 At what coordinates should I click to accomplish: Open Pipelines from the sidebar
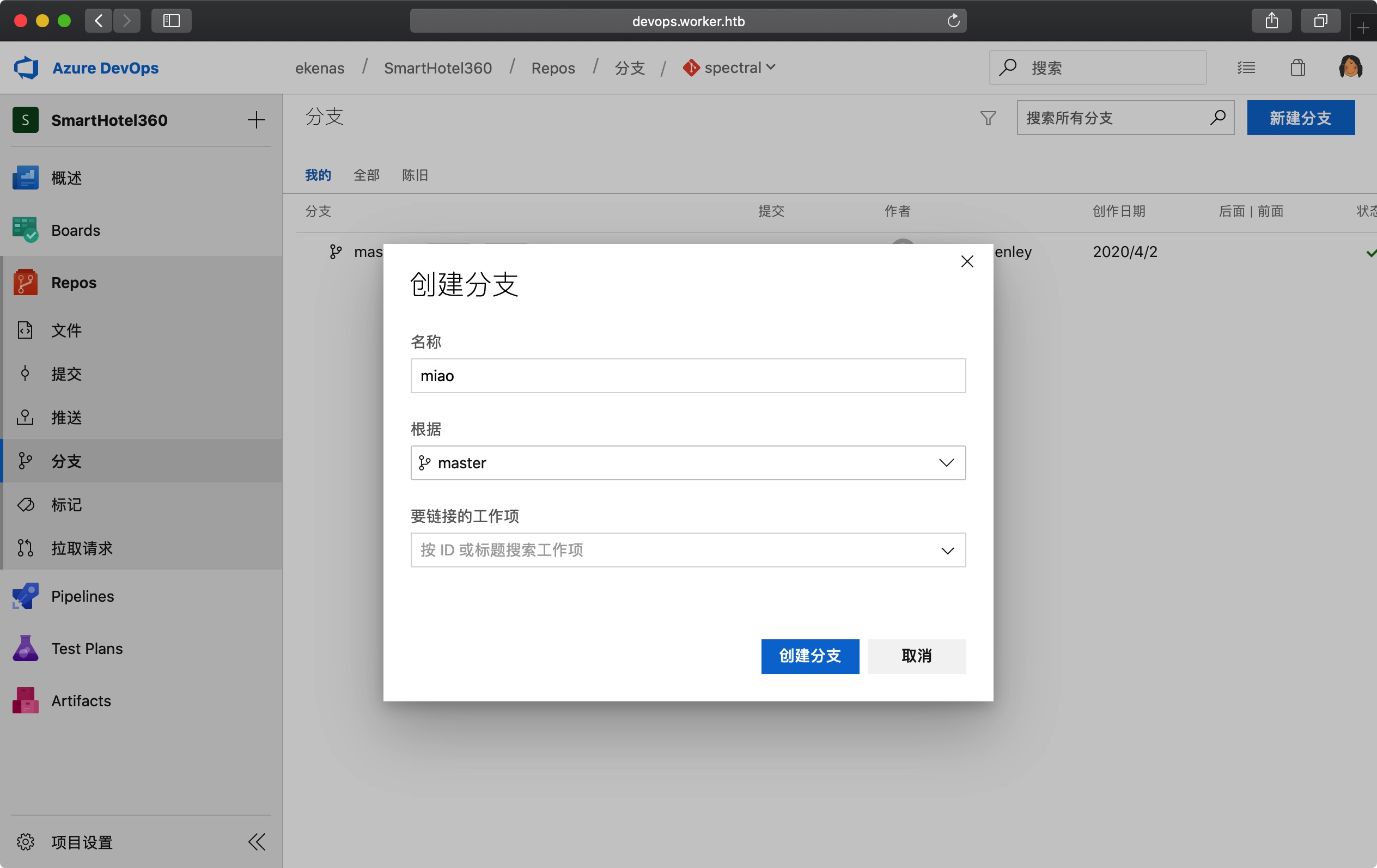point(82,596)
